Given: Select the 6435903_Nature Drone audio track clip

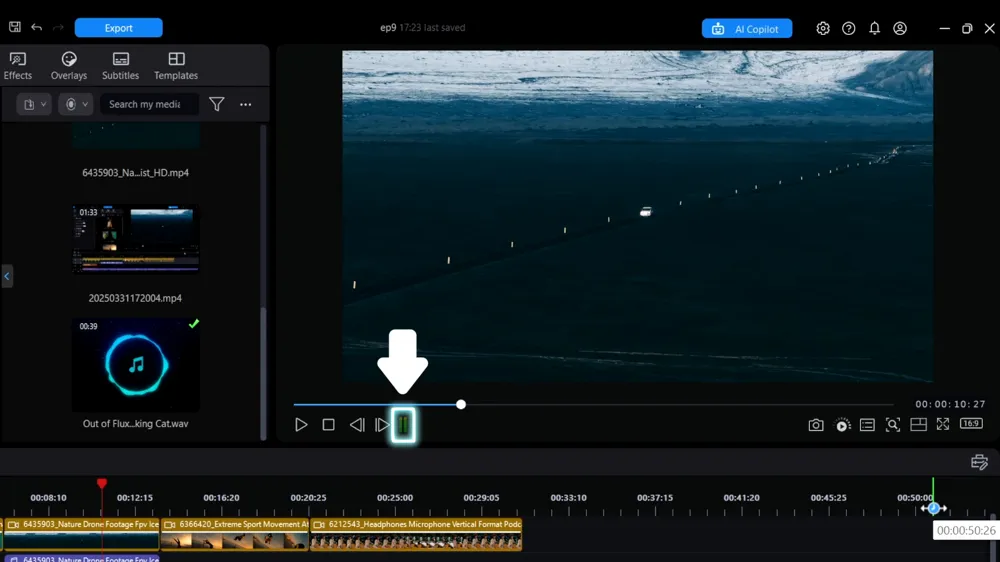Looking at the screenshot, I should [82, 558].
